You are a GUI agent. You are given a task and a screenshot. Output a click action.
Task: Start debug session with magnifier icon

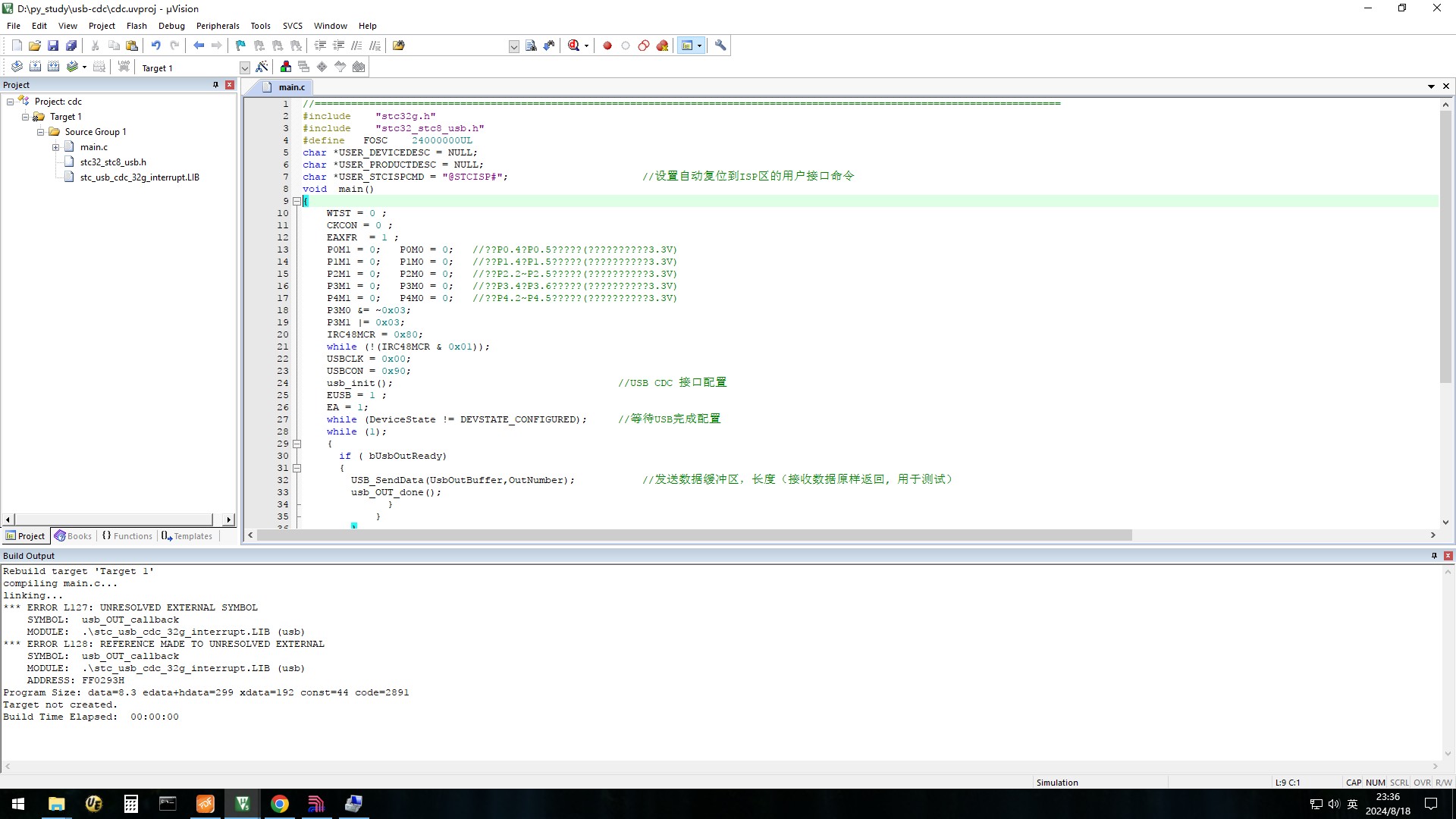[574, 45]
